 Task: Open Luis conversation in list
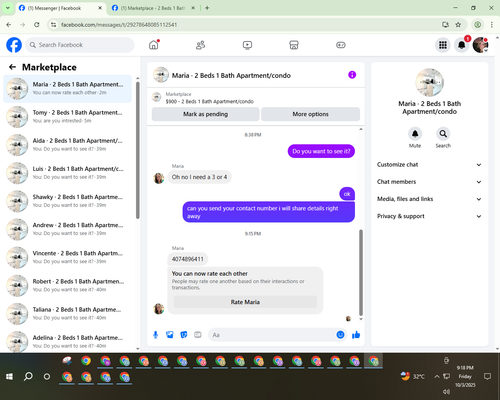(x=67, y=173)
